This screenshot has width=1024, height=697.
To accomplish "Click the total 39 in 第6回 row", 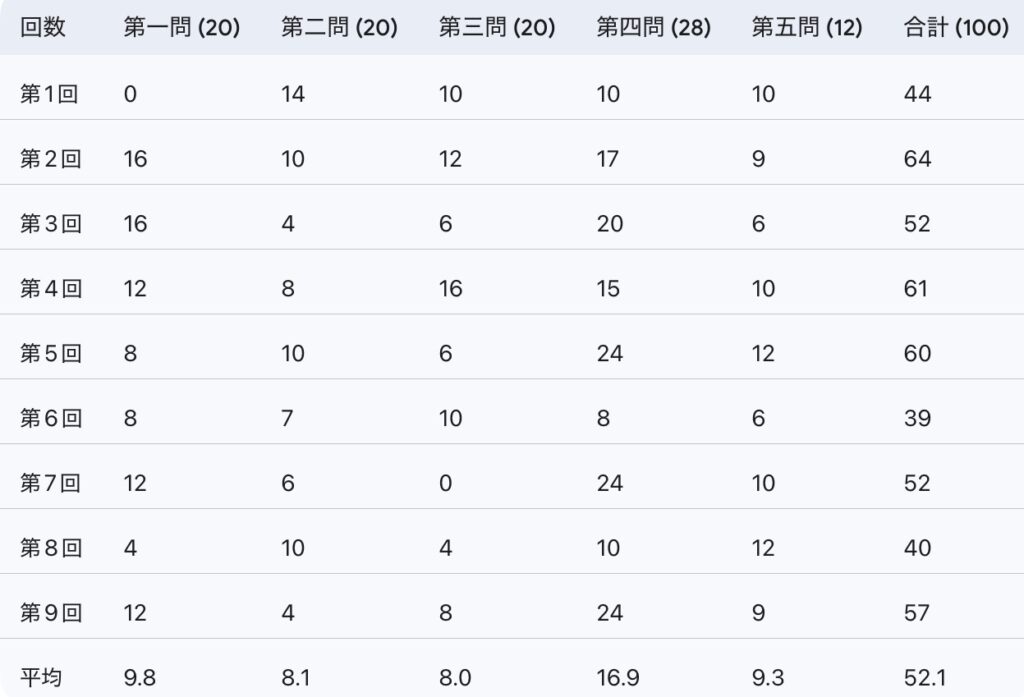I will tap(917, 418).
